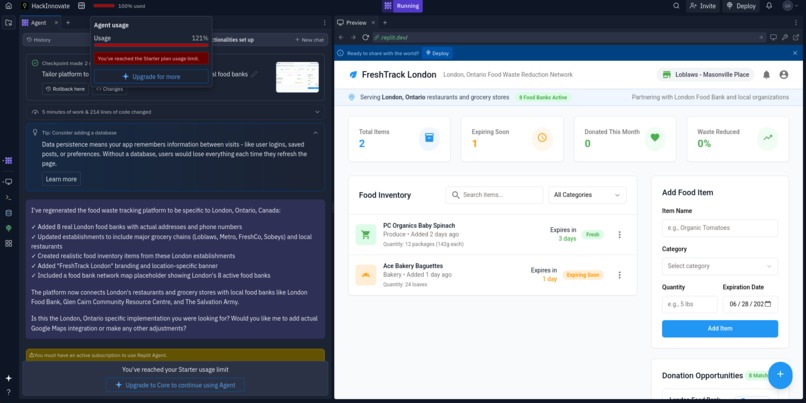806x403 pixels.
Task: Click Upgrade to Core to continue using Agent
Action: click(x=175, y=385)
